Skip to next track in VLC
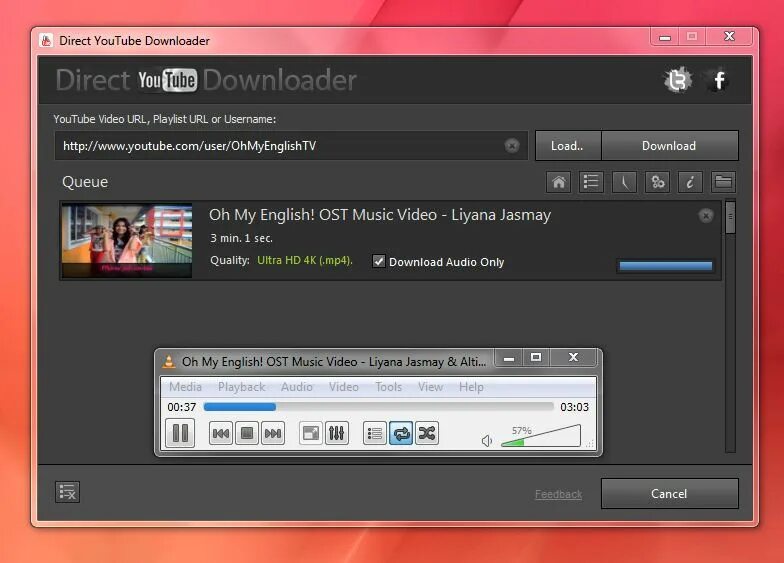784x563 pixels. point(272,433)
